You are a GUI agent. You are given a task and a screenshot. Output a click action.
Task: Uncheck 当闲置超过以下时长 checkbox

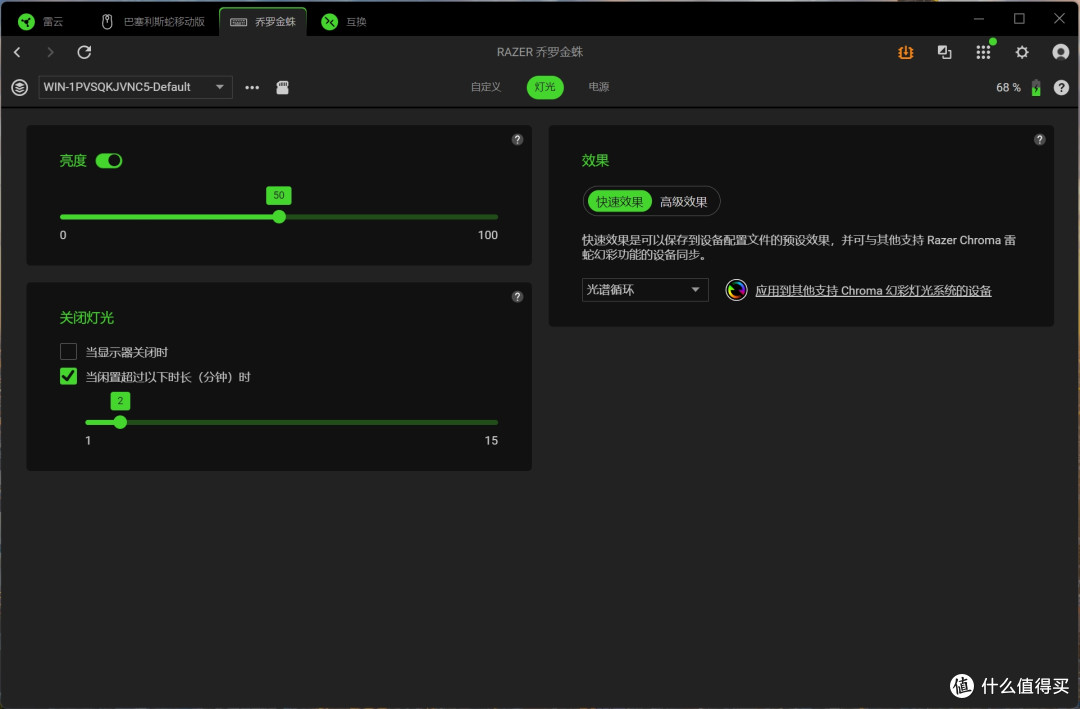[x=68, y=376]
